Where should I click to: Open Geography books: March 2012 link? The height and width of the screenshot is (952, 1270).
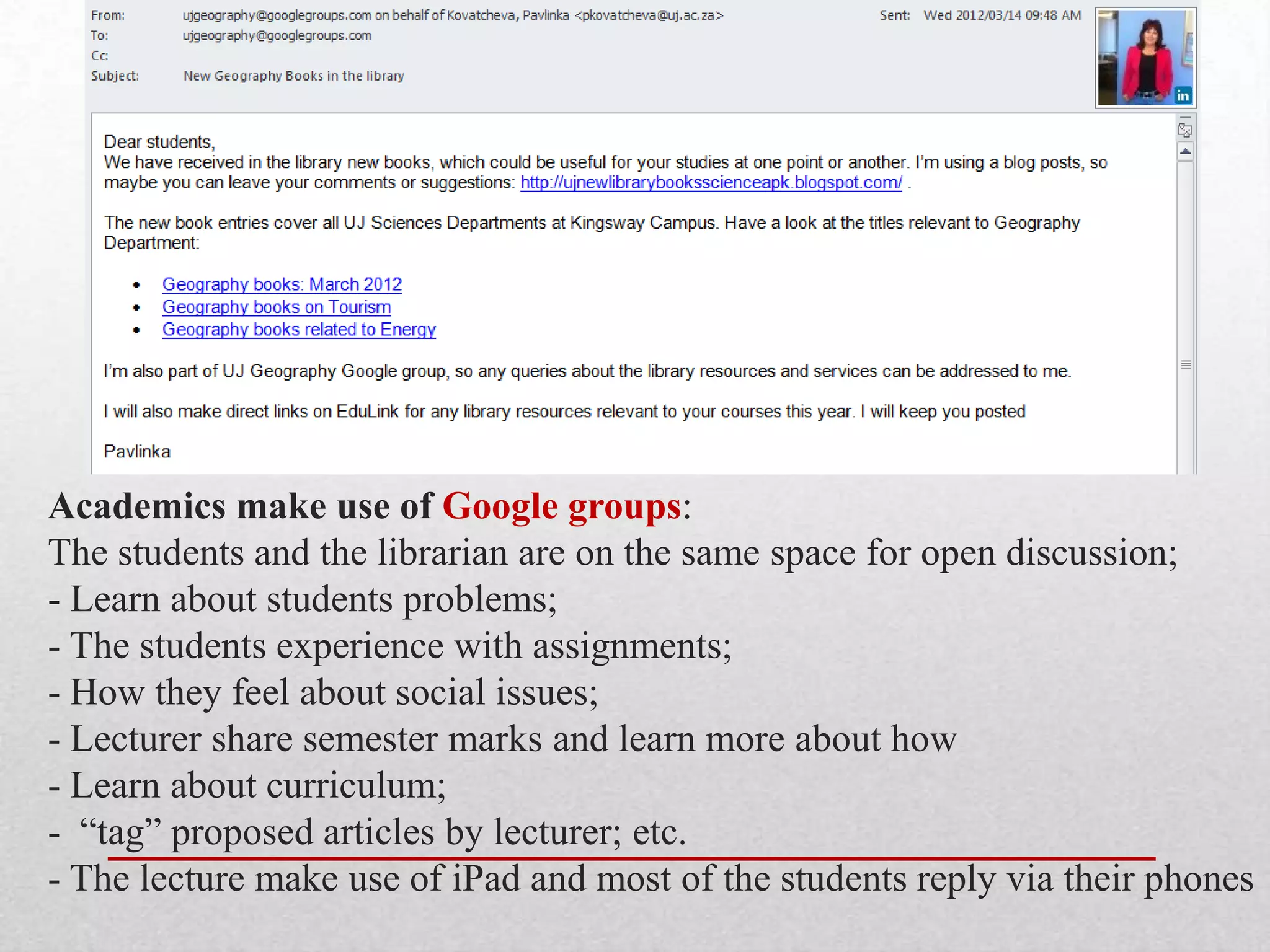282,284
